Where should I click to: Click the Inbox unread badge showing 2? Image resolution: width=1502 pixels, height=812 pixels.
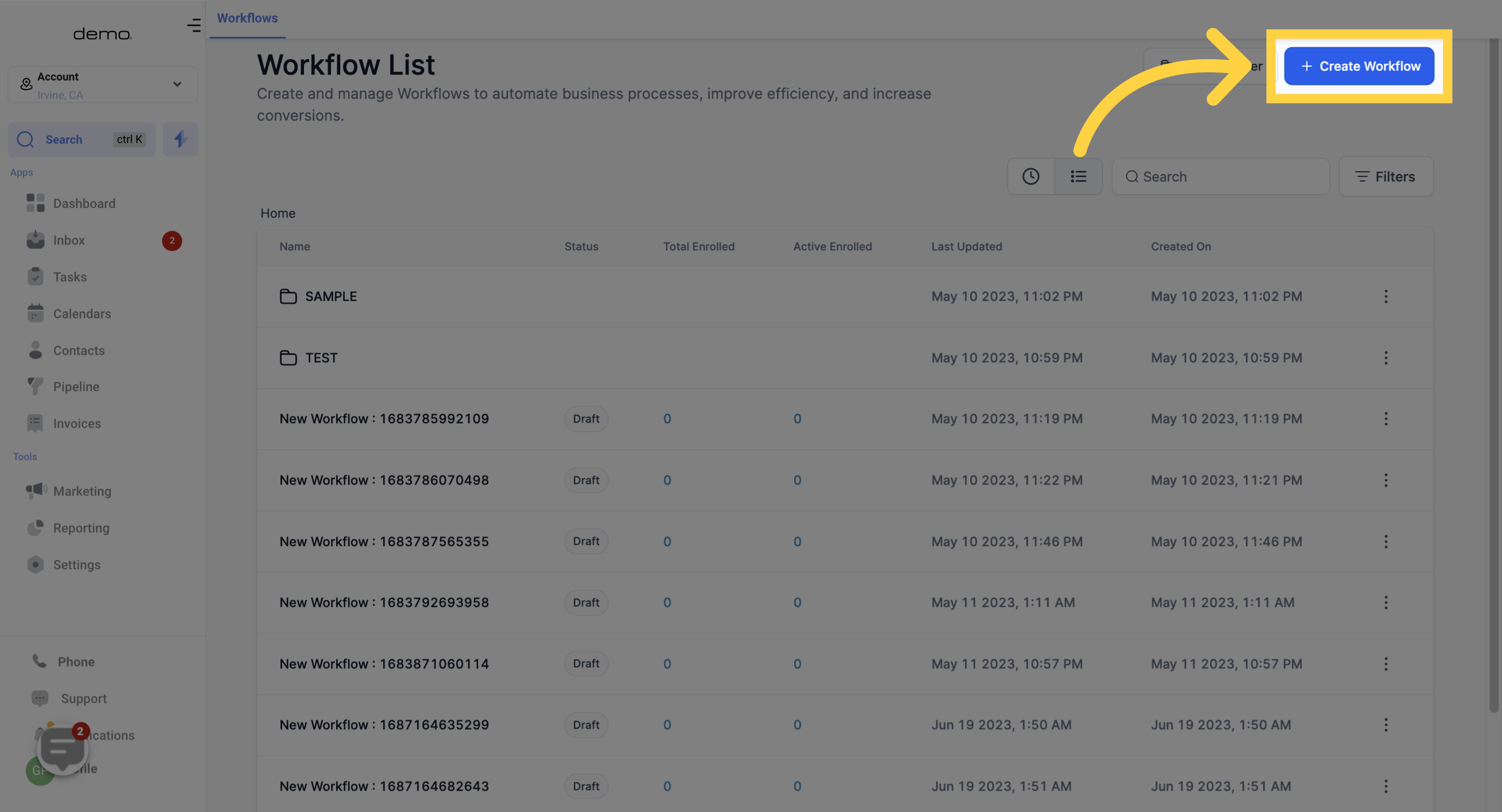coord(171,240)
